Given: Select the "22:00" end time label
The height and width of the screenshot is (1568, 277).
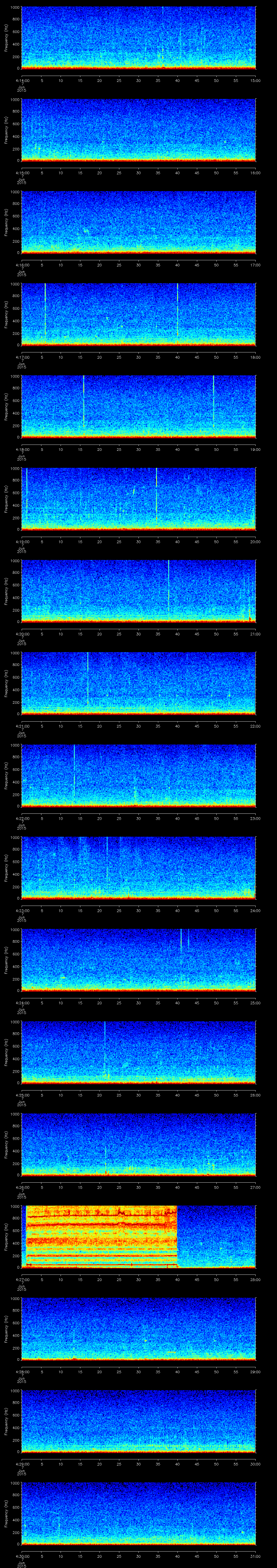Looking at the screenshot, I should click(x=255, y=726).
